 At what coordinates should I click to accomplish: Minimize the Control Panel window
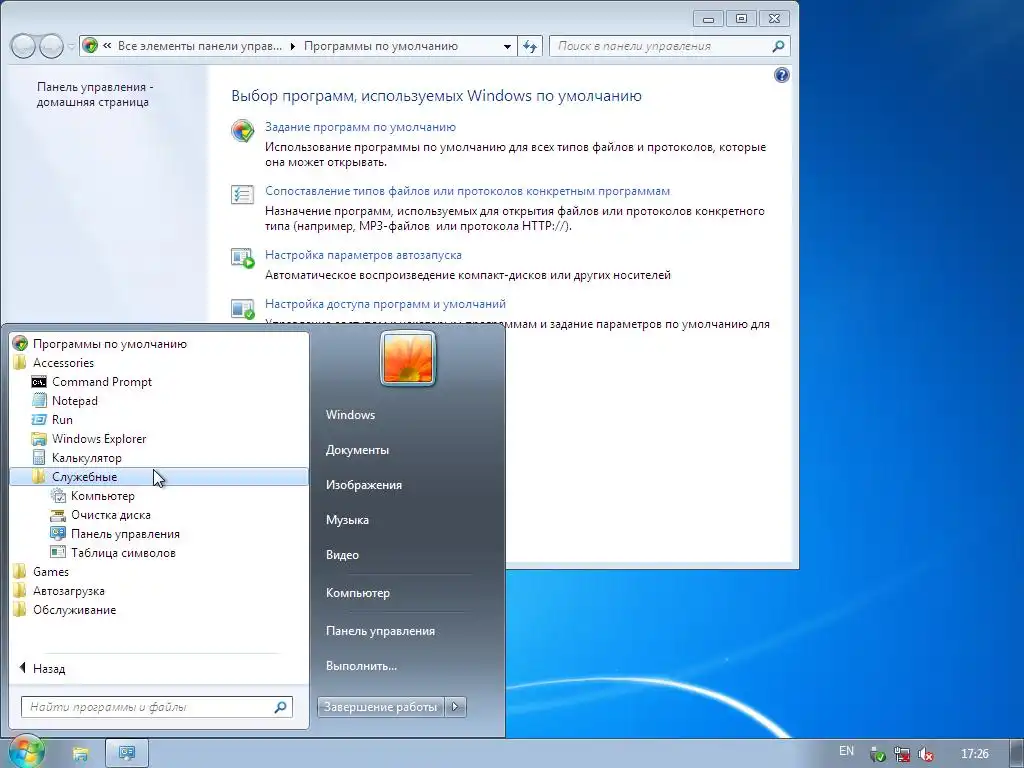click(x=709, y=18)
